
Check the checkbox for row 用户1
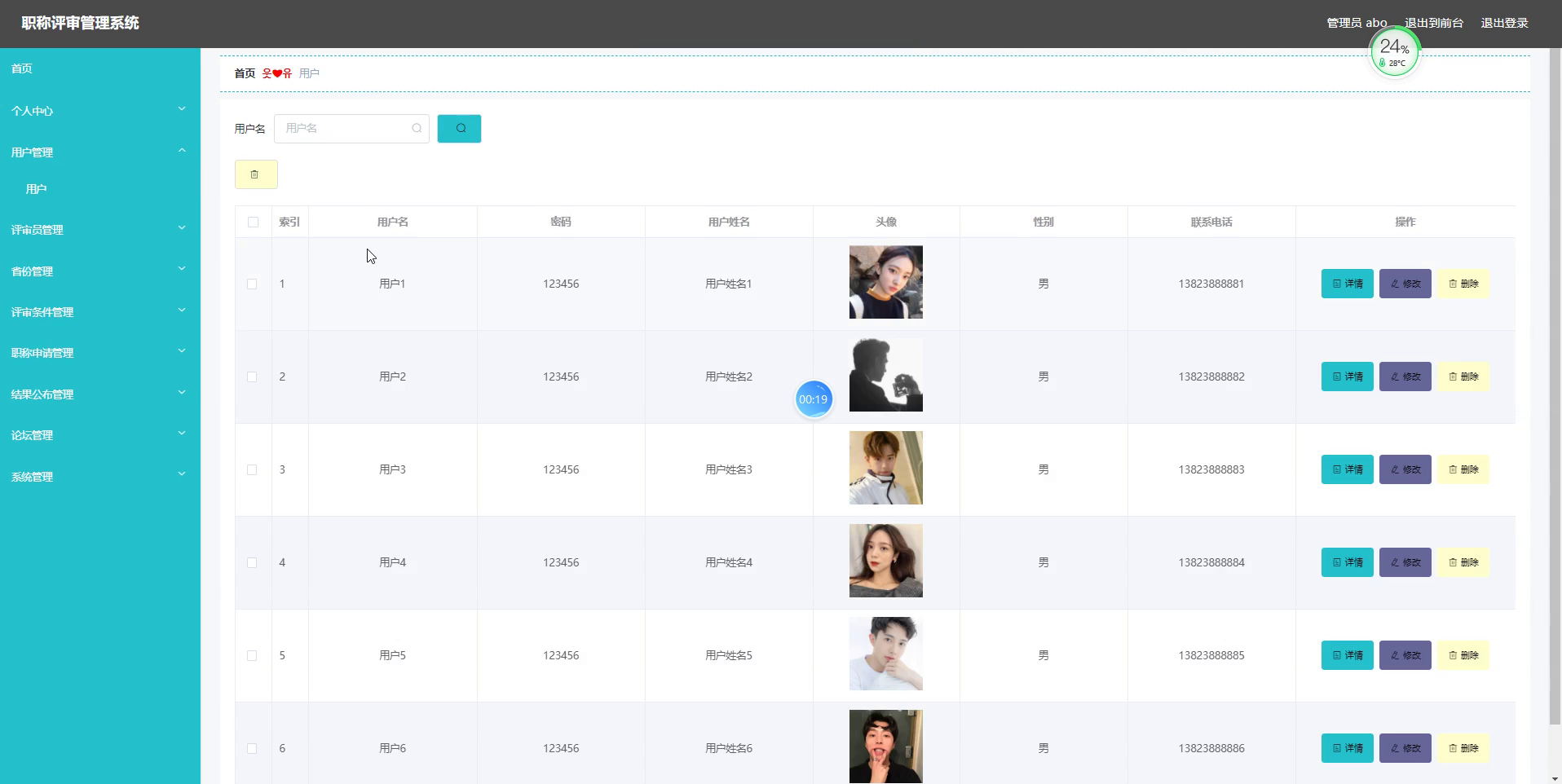(252, 284)
